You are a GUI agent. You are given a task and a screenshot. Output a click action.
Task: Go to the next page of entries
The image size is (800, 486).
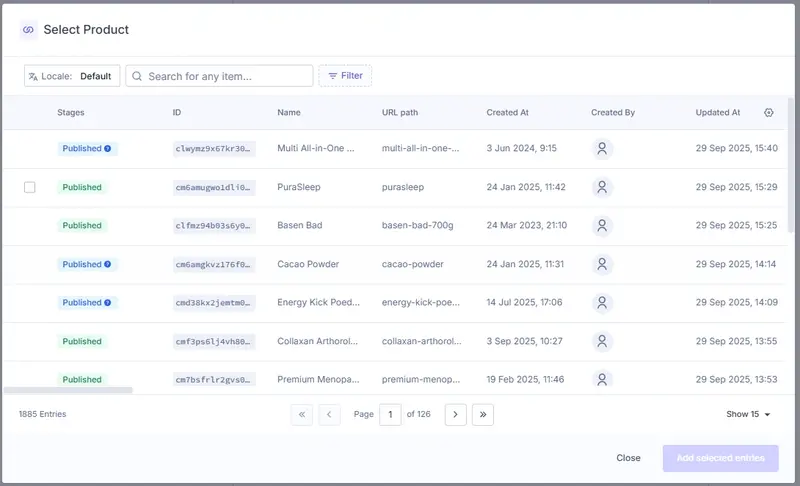click(456, 415)
